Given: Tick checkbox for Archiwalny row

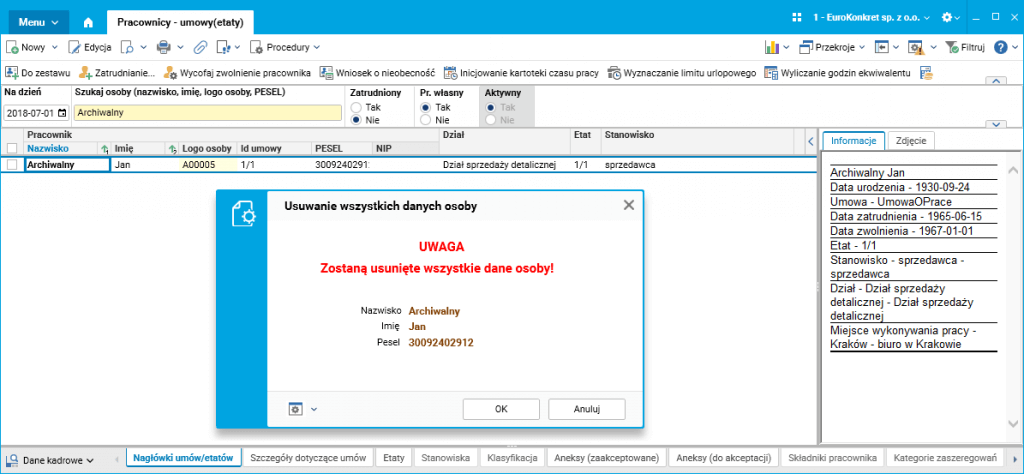Looking at the screenshot, I should coord(12,165).
